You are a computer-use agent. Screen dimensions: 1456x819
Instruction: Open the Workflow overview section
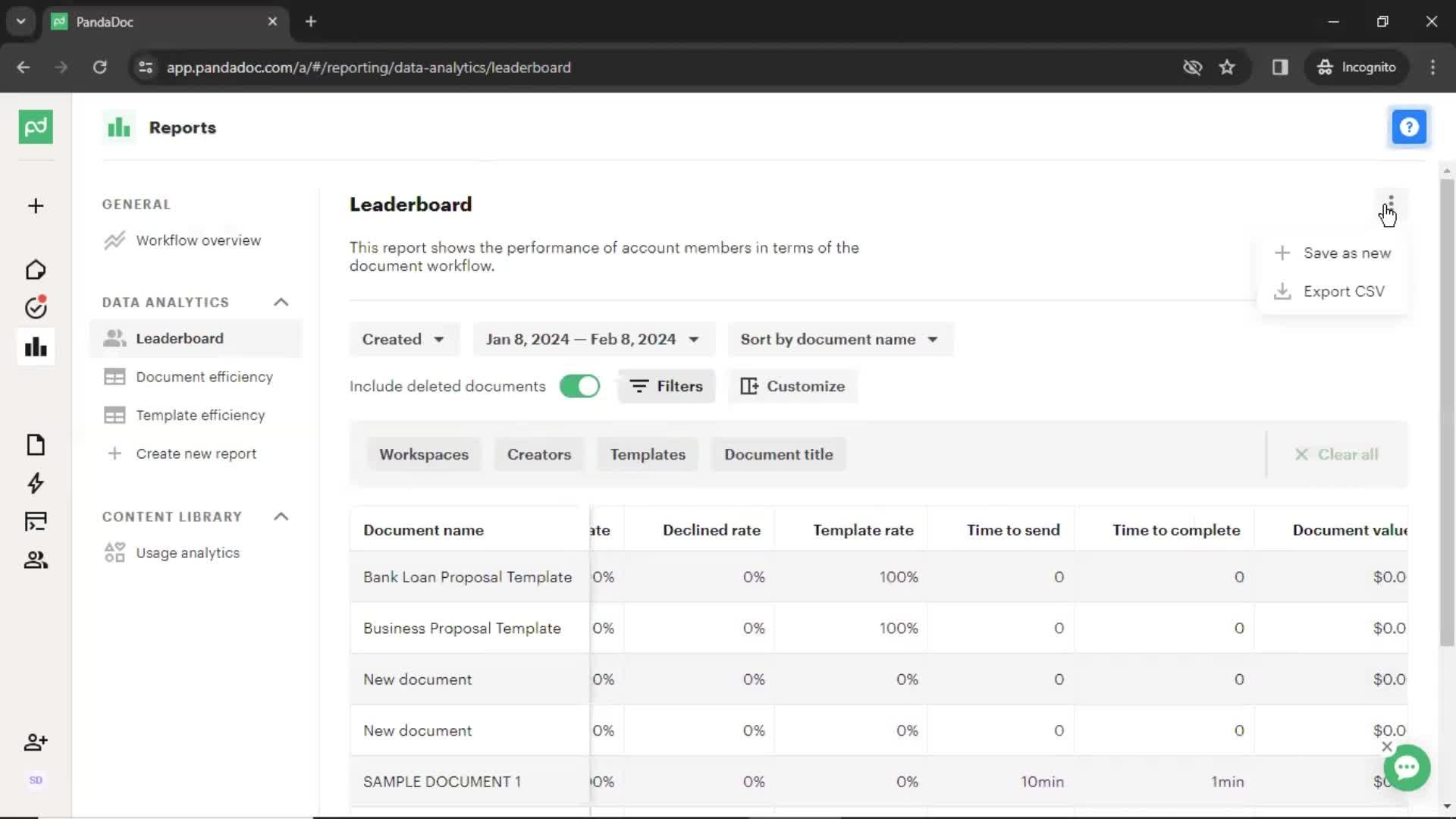point(199,240)
